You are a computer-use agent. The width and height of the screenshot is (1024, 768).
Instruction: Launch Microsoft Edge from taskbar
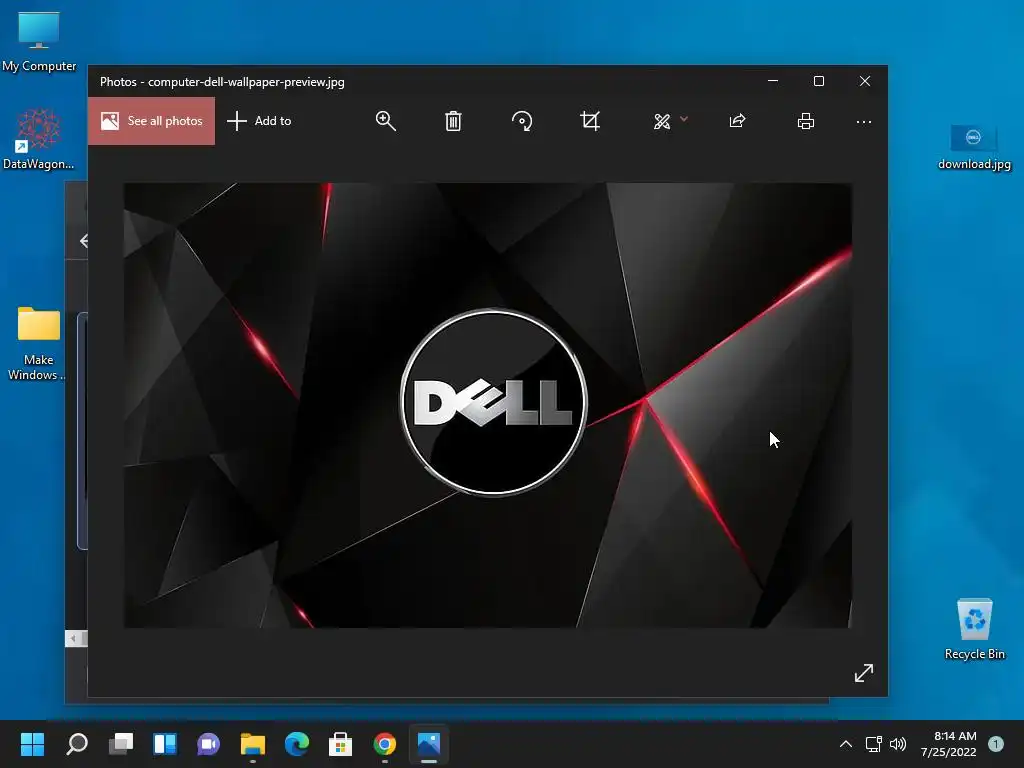[296, 744]
